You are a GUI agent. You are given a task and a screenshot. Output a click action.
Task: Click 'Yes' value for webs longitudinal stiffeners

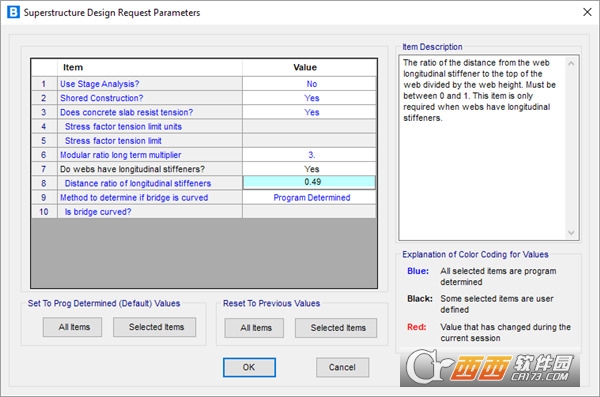(309, 169)
